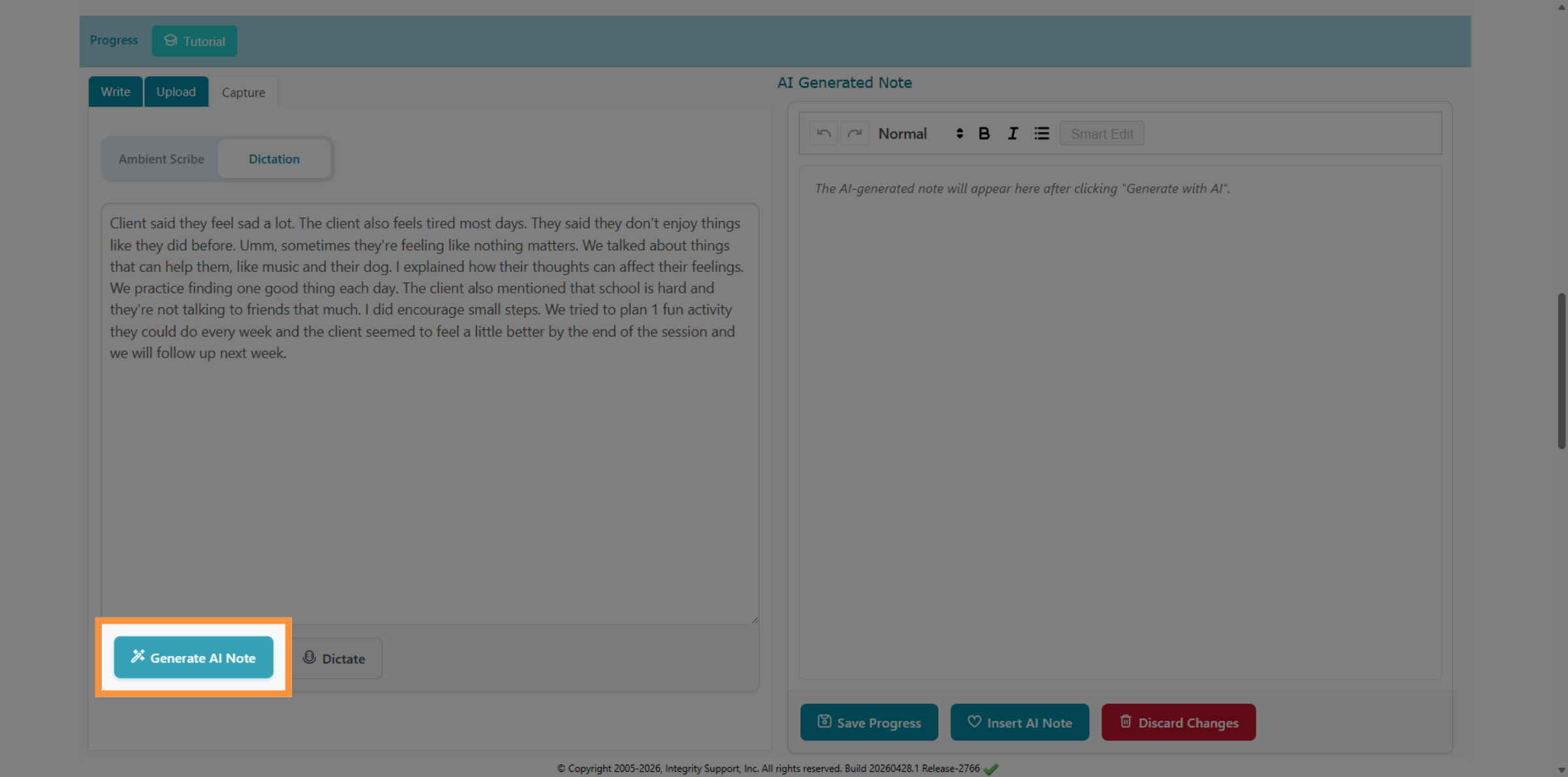The height and width of the screenshot is (777, 1568).
Task: Open the Normal paragraph style dropdown
Action: point(921,133)
